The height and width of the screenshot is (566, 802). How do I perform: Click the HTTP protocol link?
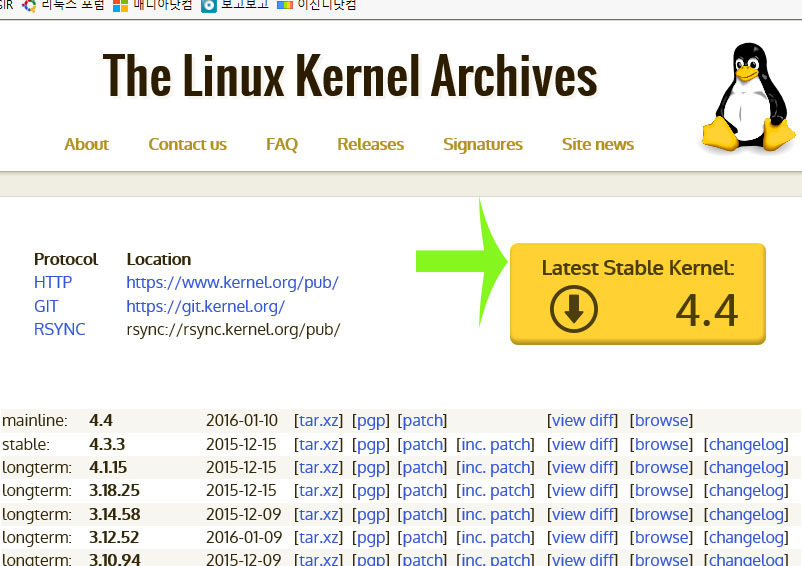point(53,282)
